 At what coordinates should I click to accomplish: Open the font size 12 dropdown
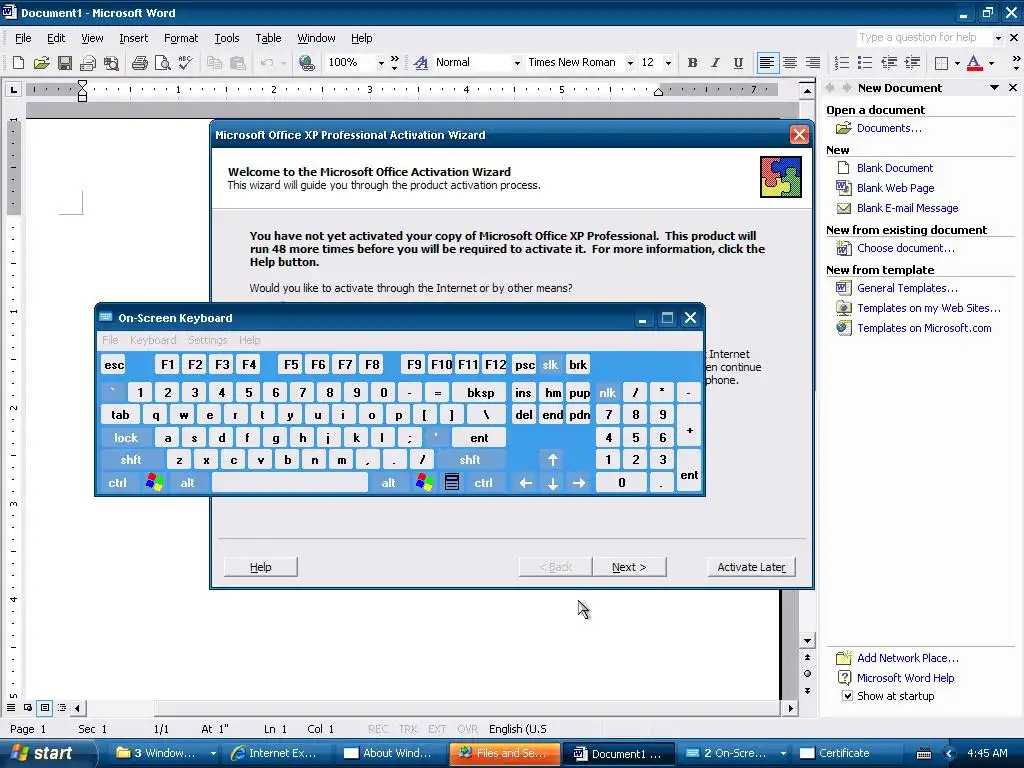click(x=667, y=63)
